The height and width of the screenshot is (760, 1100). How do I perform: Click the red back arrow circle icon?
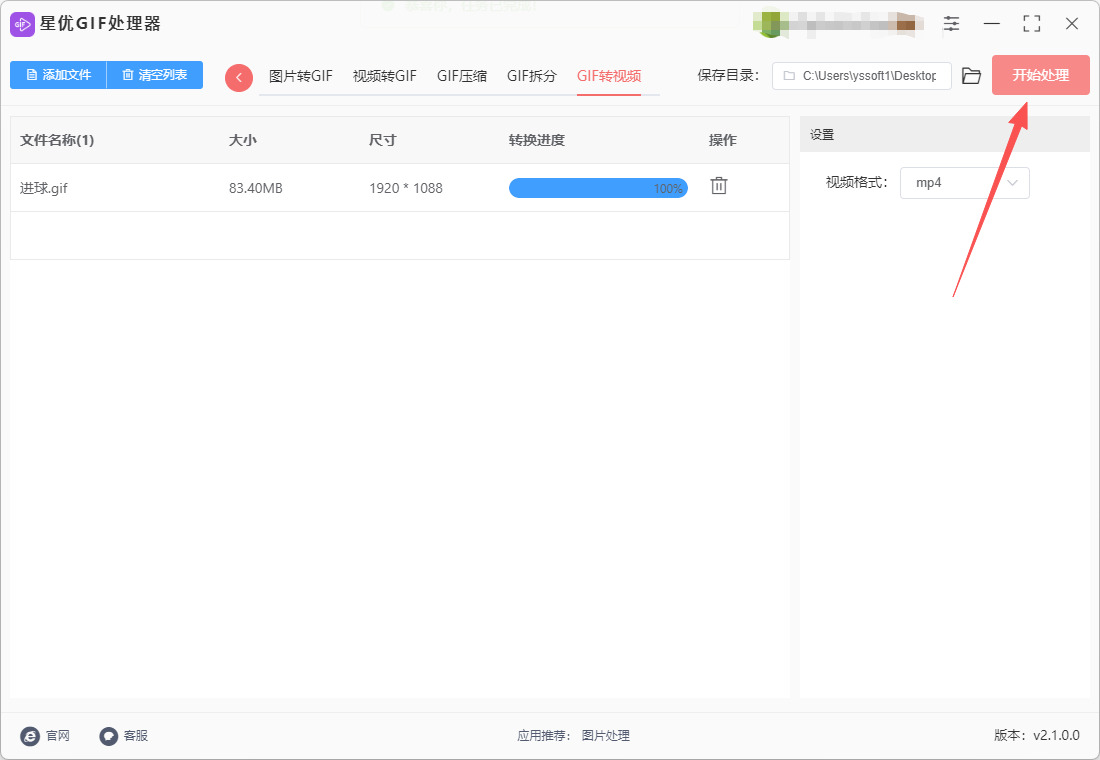point(239,77)
